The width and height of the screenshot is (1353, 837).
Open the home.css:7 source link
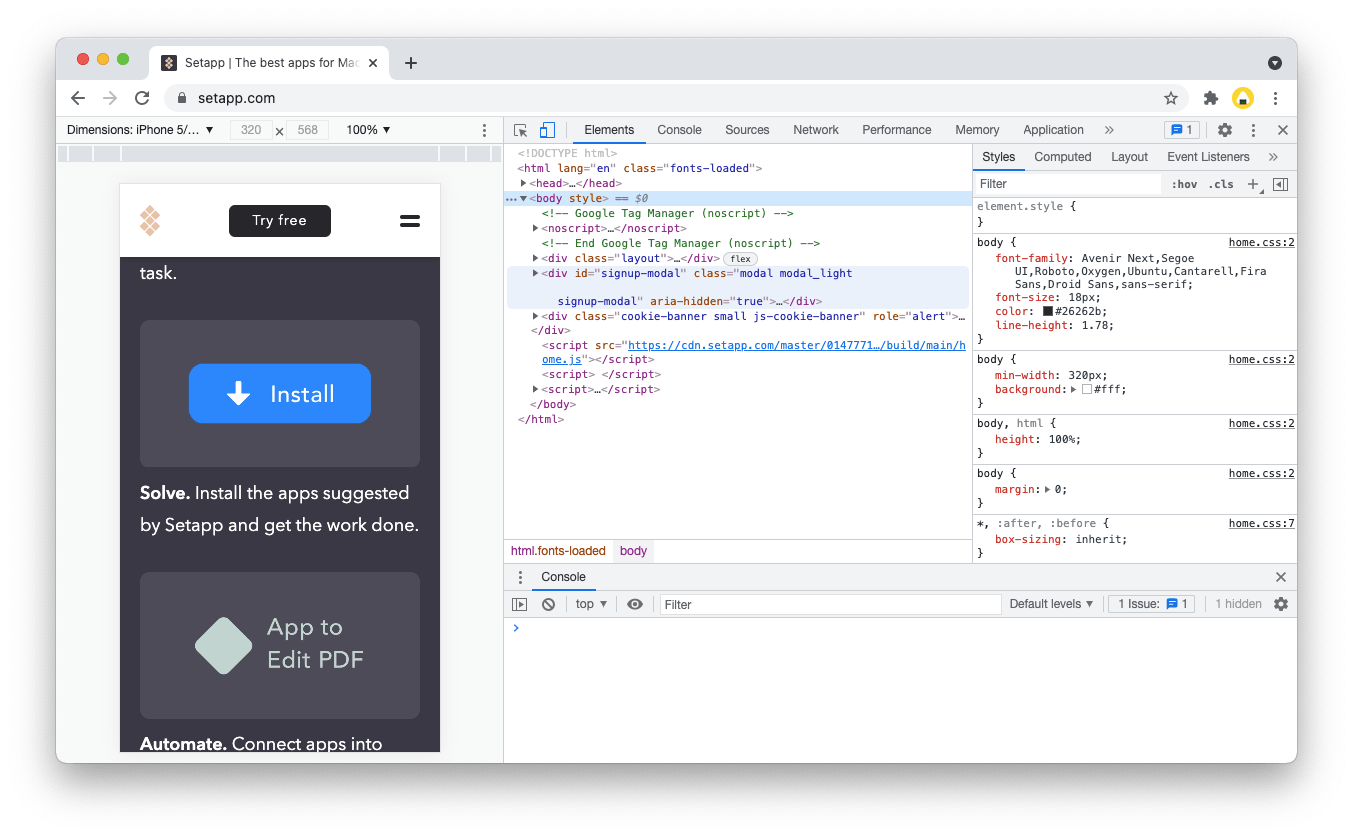tap(1261, 524)
